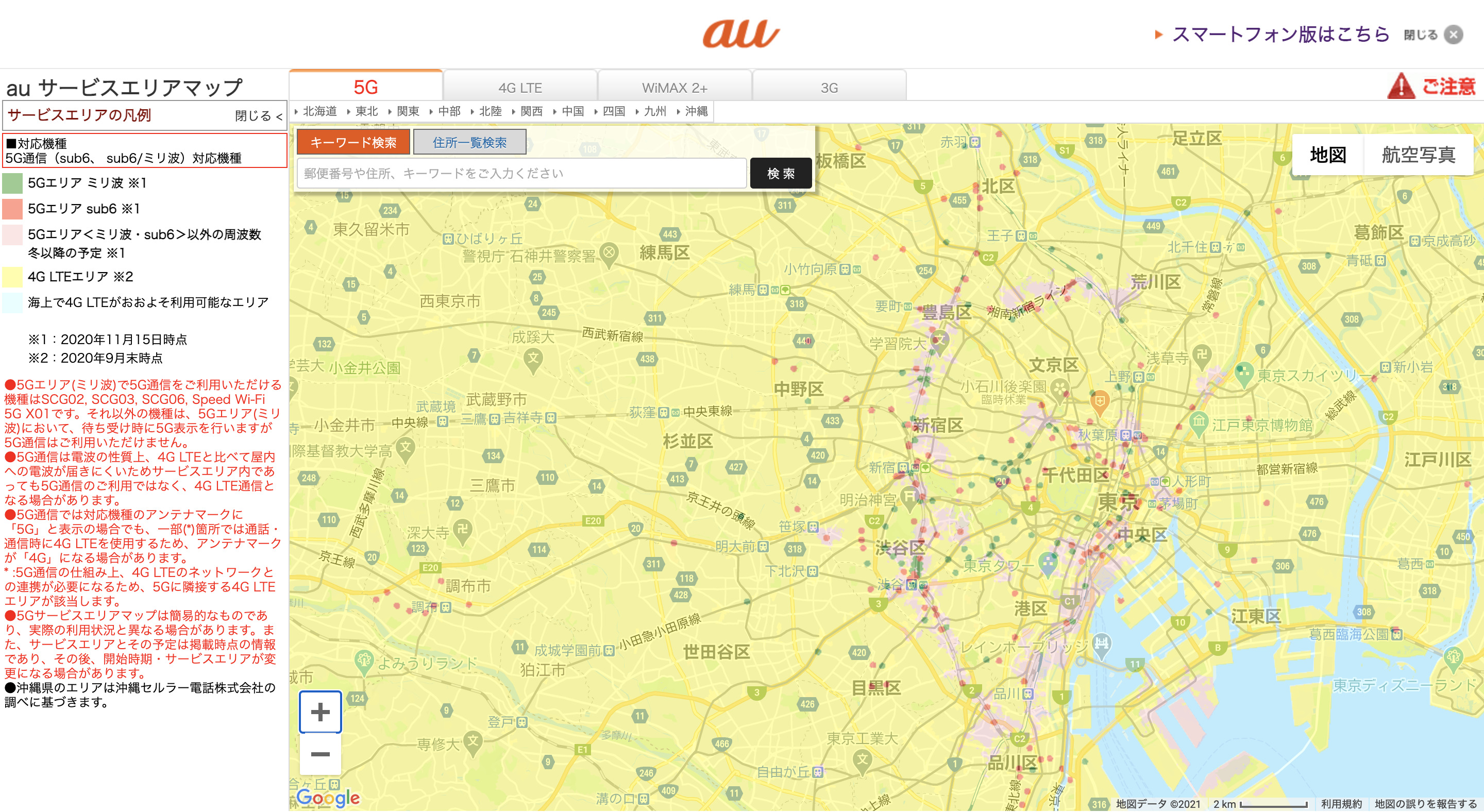
Task: Switch to the WiMAX 2+ tab
Action: click(x=674, y=88)
